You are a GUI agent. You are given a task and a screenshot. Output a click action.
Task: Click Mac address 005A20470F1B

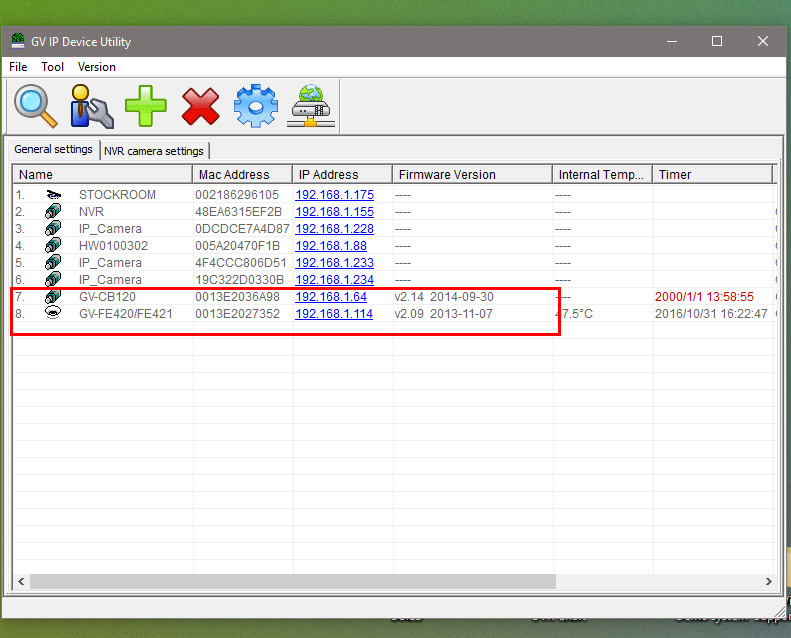pos(237,246)
